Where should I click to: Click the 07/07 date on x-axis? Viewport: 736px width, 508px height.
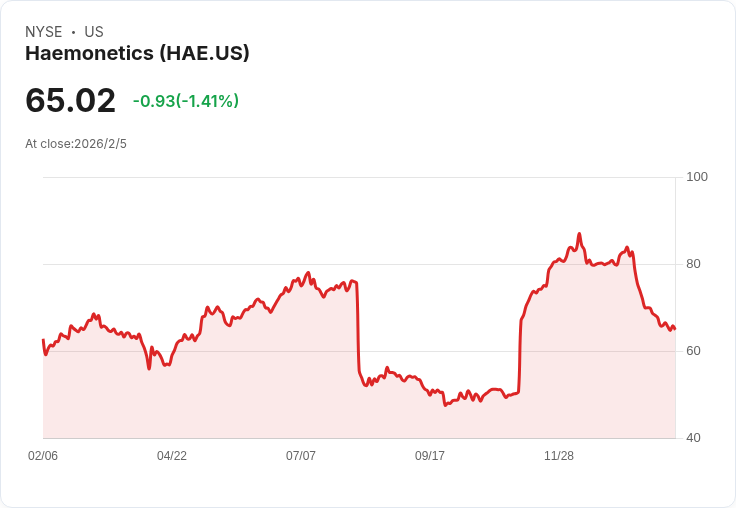(301, 456)
